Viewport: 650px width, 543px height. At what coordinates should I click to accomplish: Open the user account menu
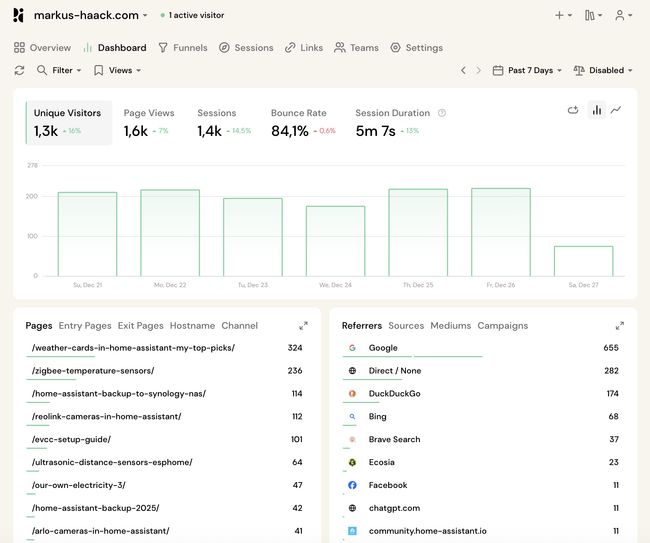coord(623,15)
